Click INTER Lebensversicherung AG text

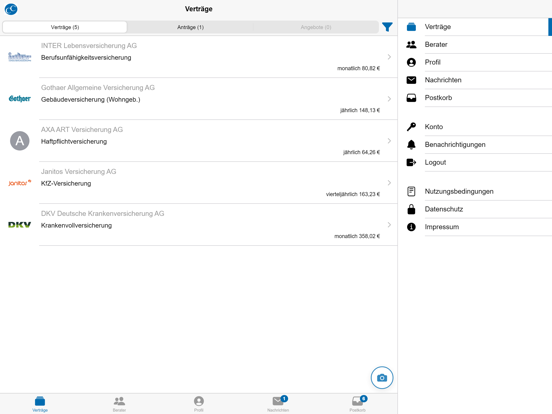[89, 46]
